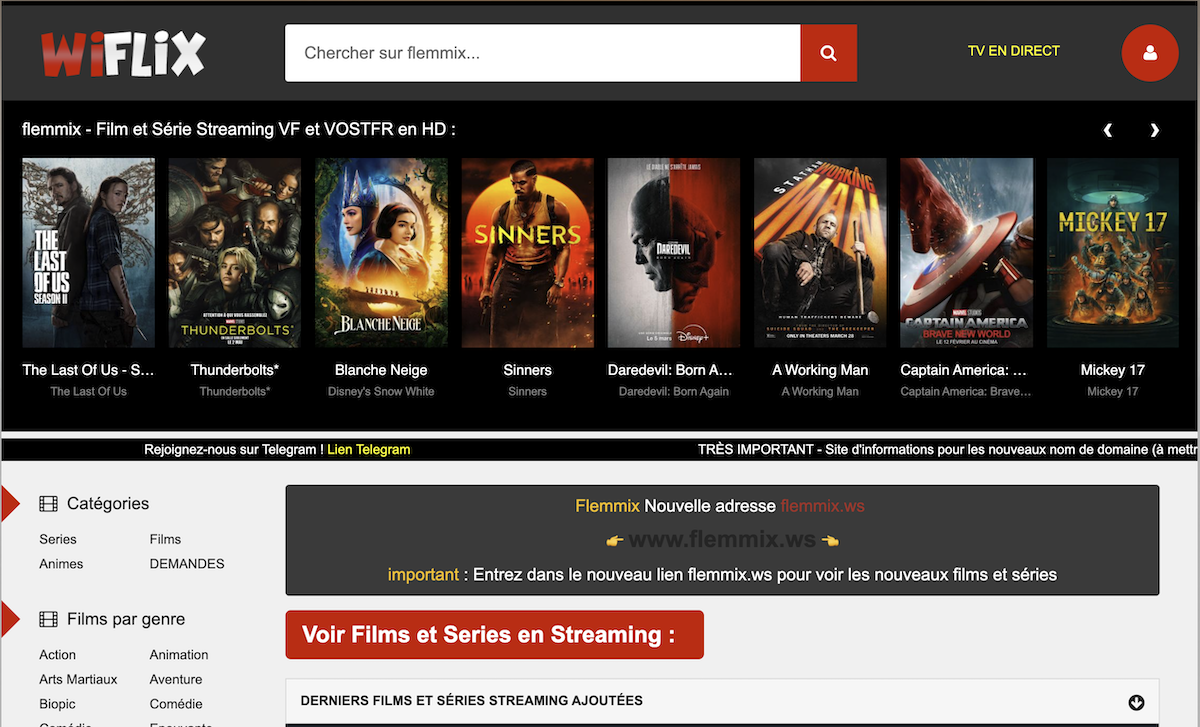Image resolution: width=1200 pixels, height=727 pixels.
Task: Open the DEMANDES category link
Action: [187, 564]
